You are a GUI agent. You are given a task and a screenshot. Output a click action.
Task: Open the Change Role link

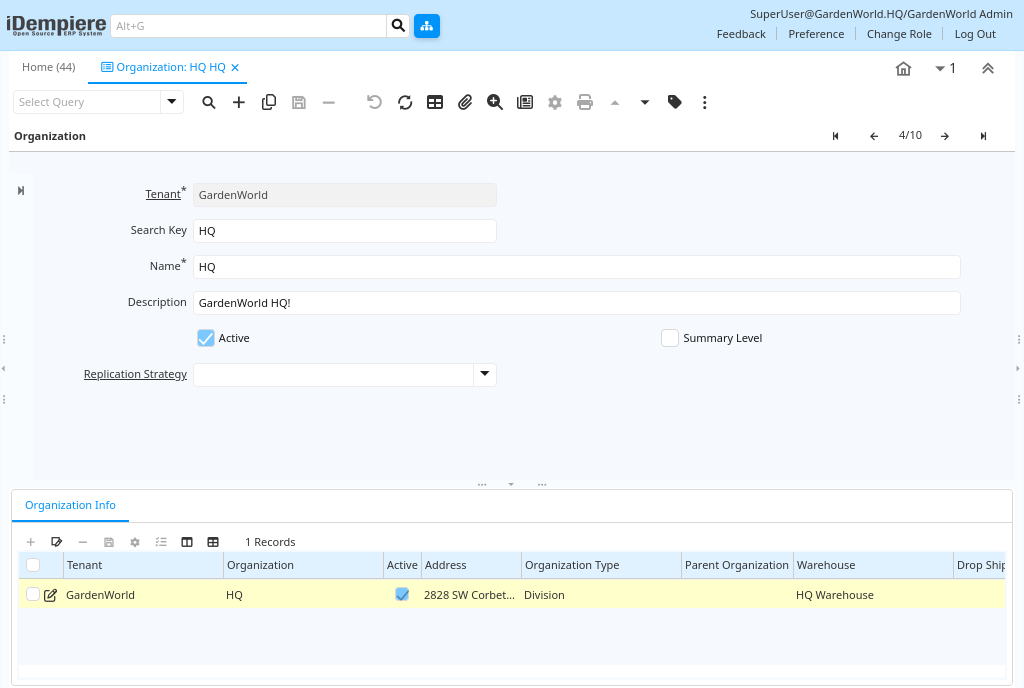[x=899, y=34]
